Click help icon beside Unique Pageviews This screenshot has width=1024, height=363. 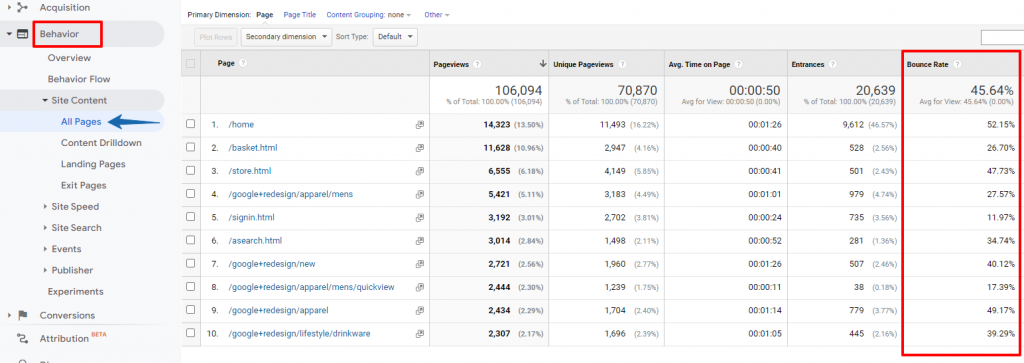point(622,64)
